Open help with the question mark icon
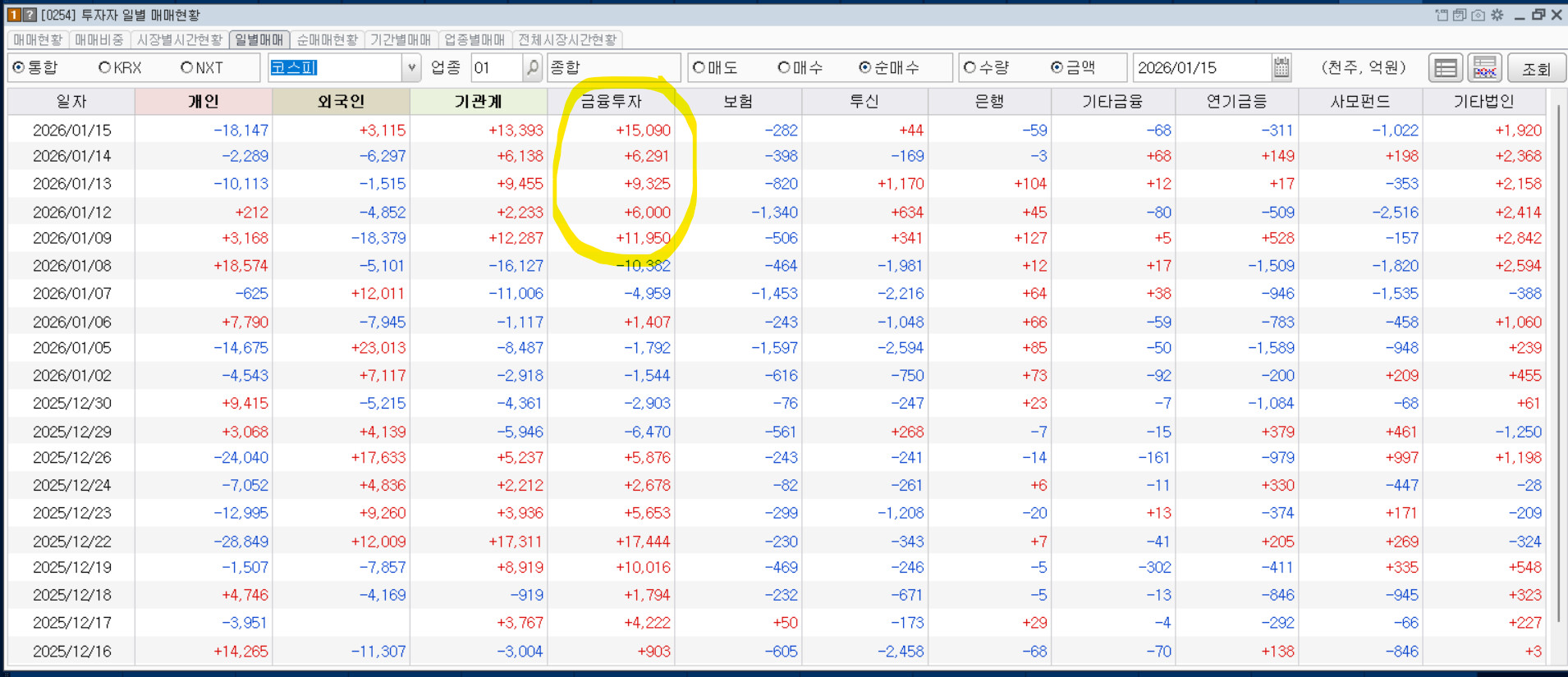The width and height of the screenshot is (1568, 677). (30, 15)
